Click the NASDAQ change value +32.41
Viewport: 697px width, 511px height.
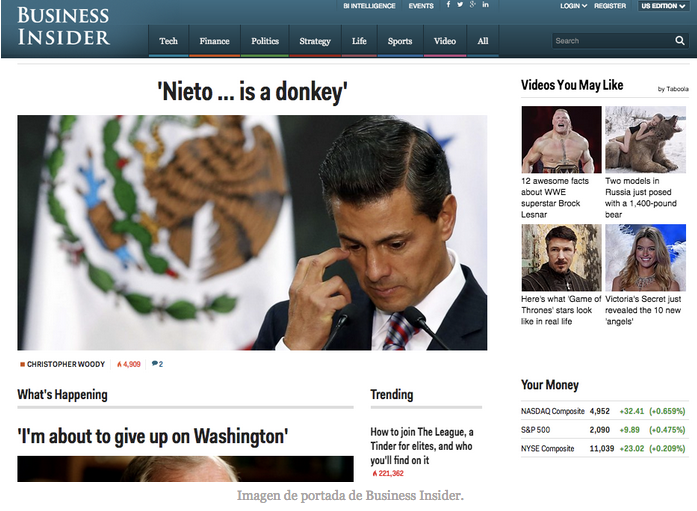pos(632,411)
